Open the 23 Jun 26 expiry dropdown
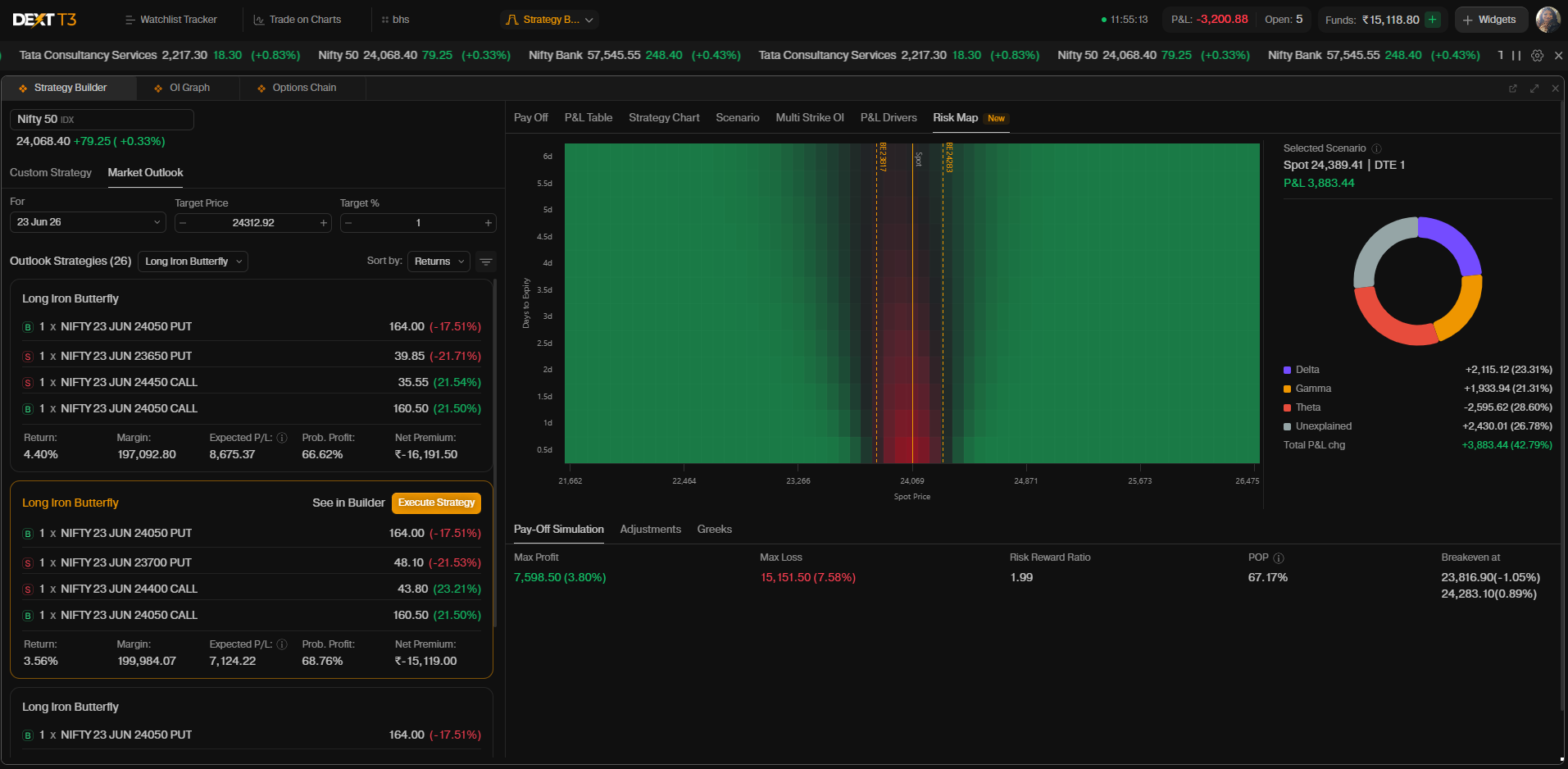Image resolution: width=1568 pixels, height=769 pixels. pyautogui.click(x=88, y=222)
